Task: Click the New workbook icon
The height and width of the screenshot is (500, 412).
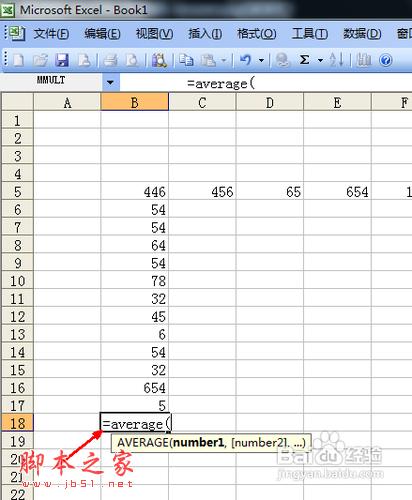Action: click(18, 60)
